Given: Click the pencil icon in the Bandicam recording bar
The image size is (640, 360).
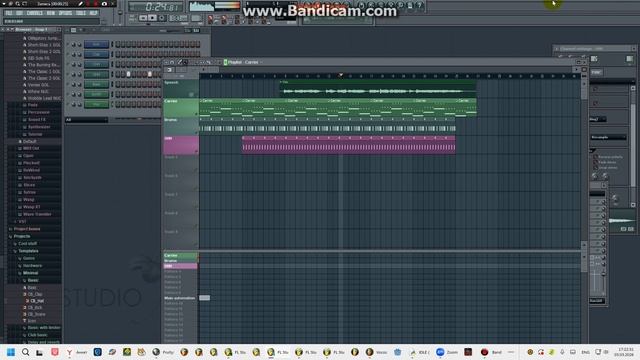Looking at the screenshot, I should [80, 4].
